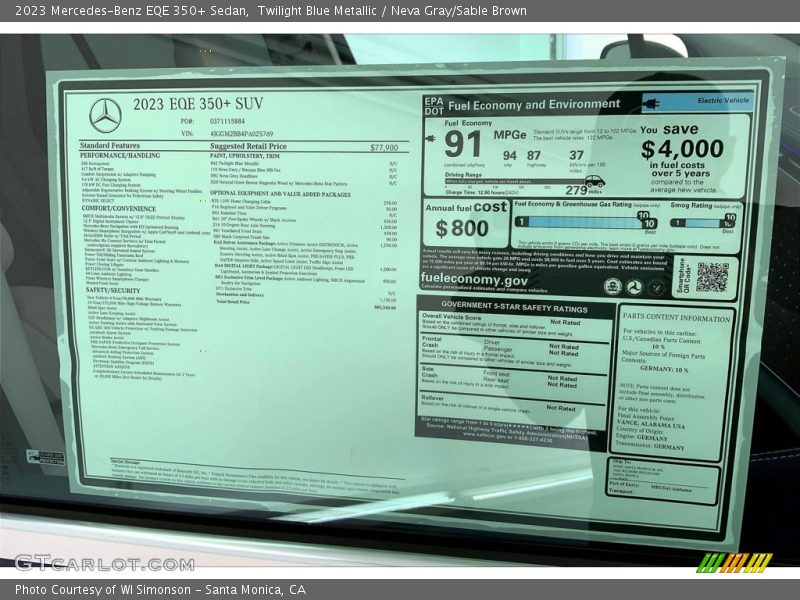Click the small plug icon left of 91

[431, 139]
